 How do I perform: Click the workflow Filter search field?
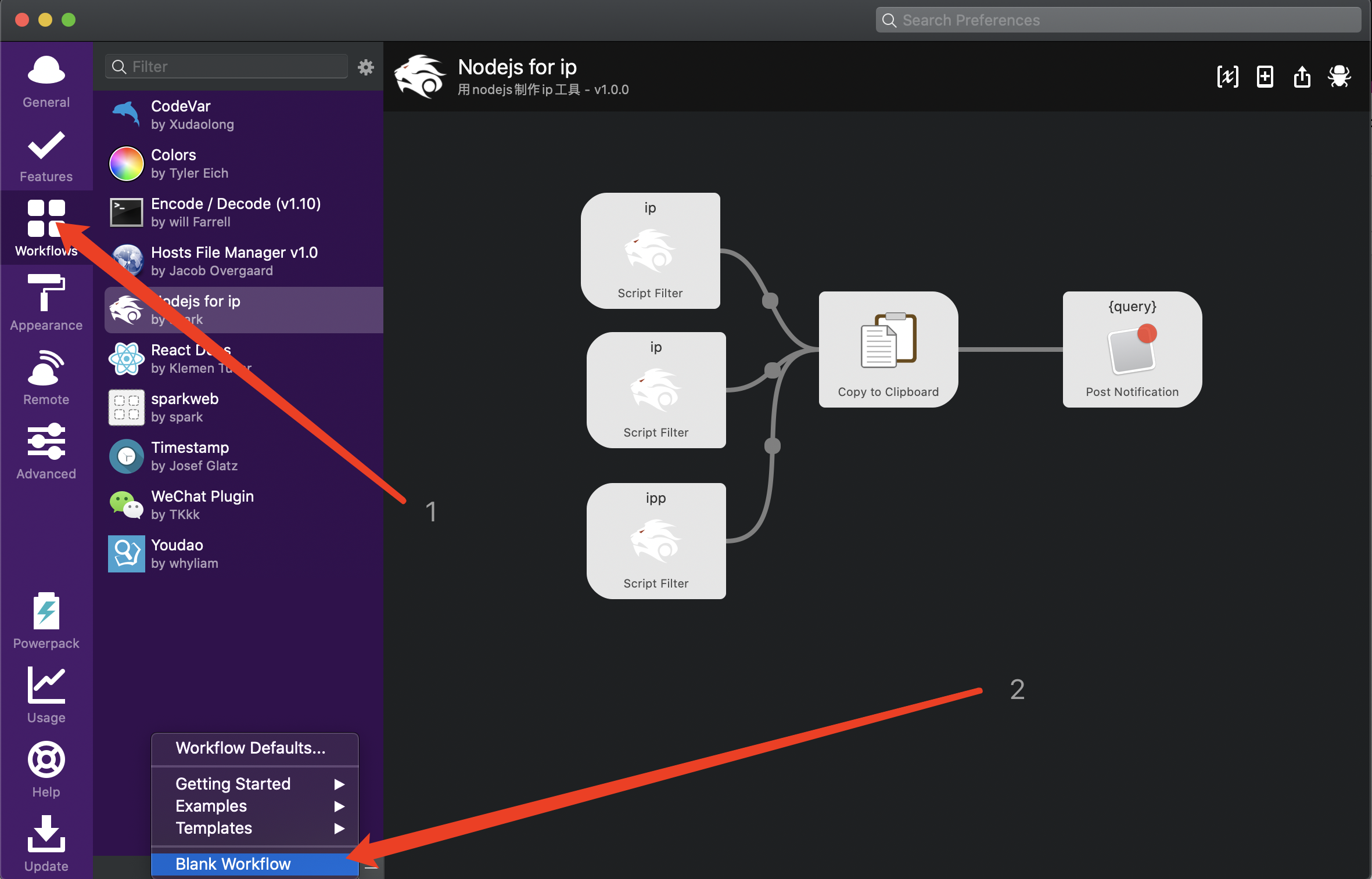coord(227,67)
